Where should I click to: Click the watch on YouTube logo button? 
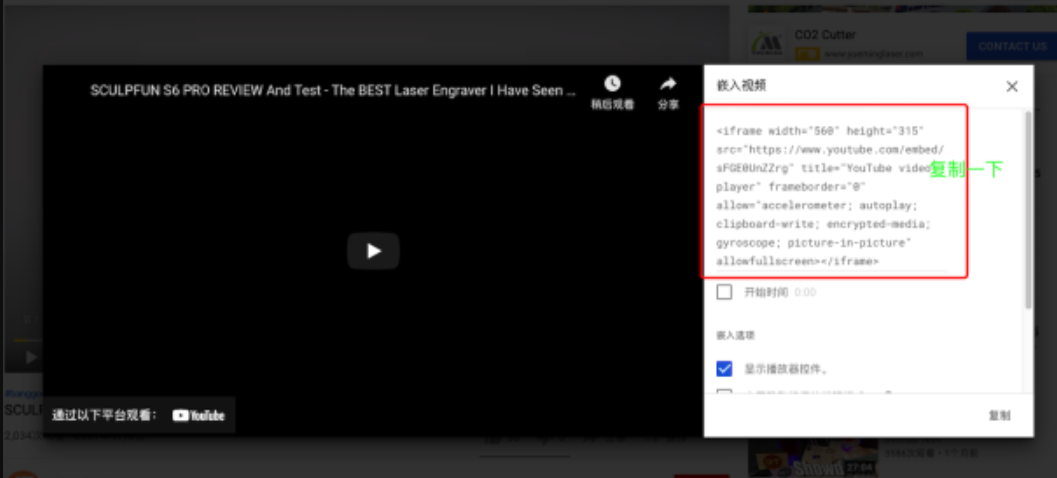coord(198,415)
